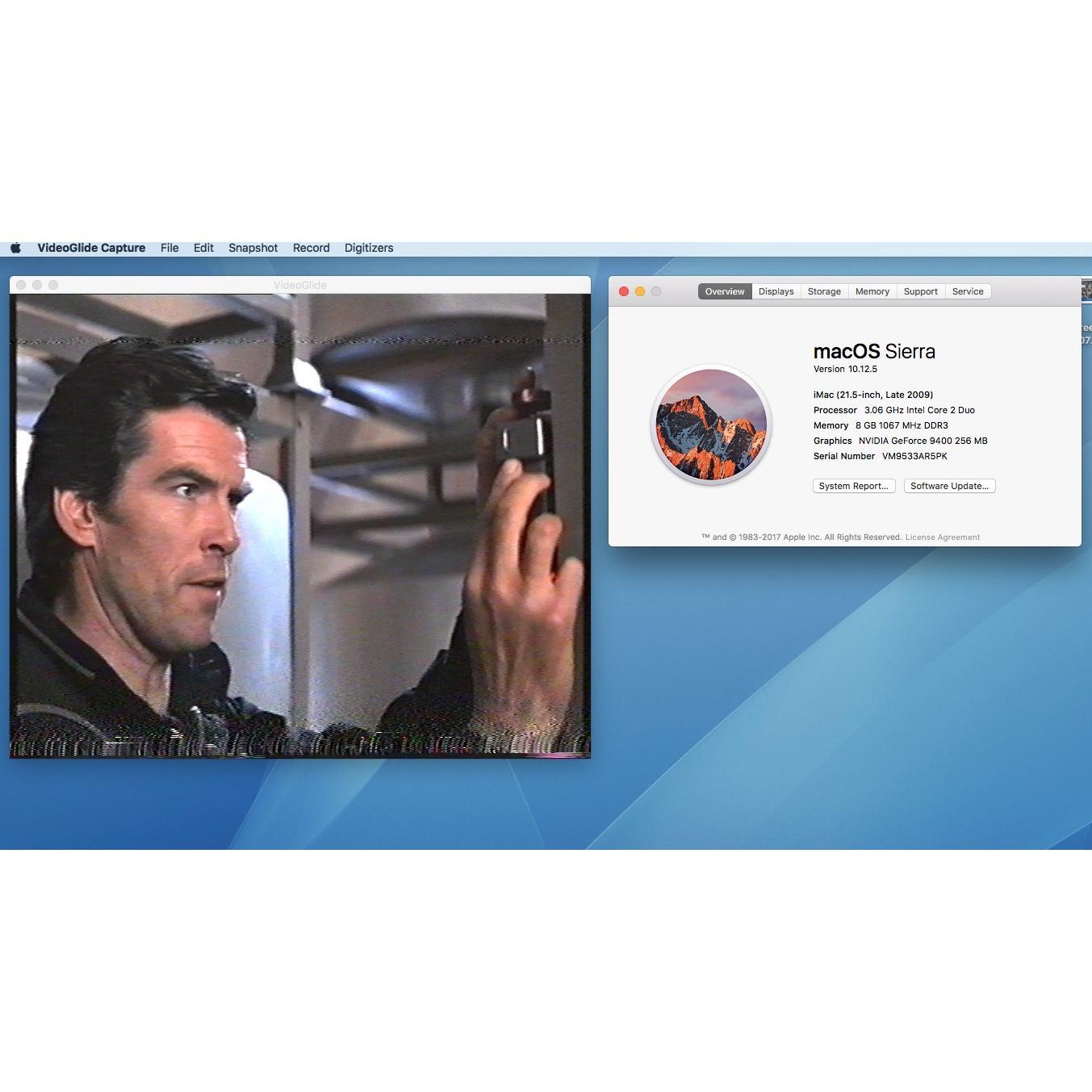Image resolution: width=1092 pixels, height=1092 pixels.
Task: Click the macOS Sierra mountain icon
Action: 711,425
